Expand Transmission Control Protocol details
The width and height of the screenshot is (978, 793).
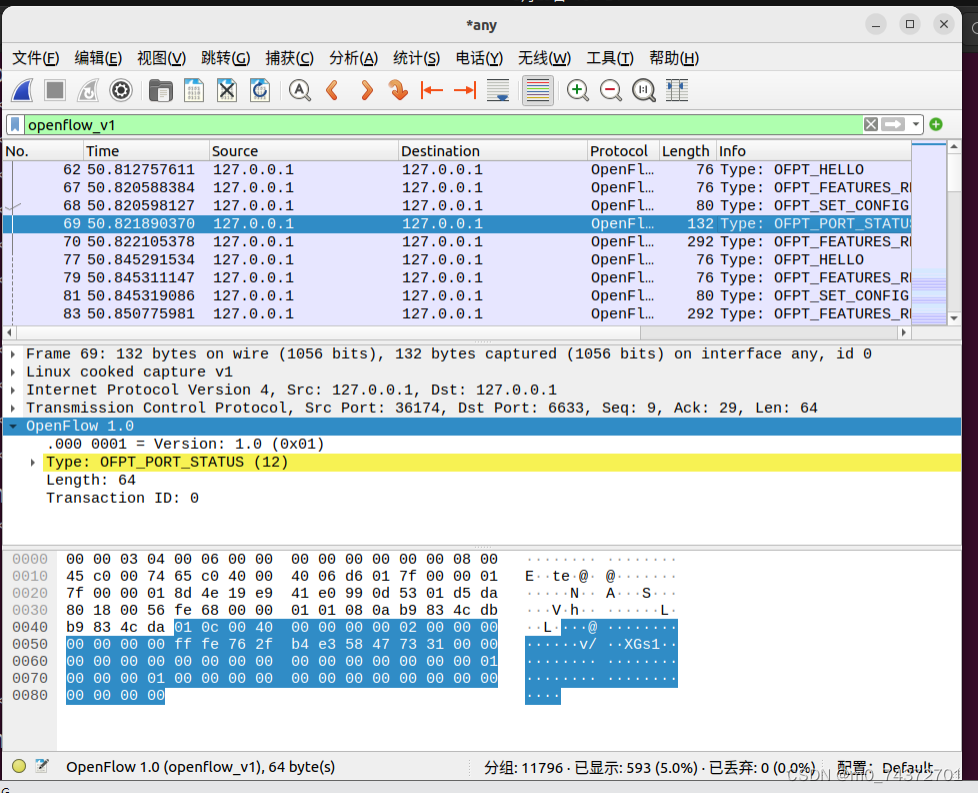(x=13, y=407)
